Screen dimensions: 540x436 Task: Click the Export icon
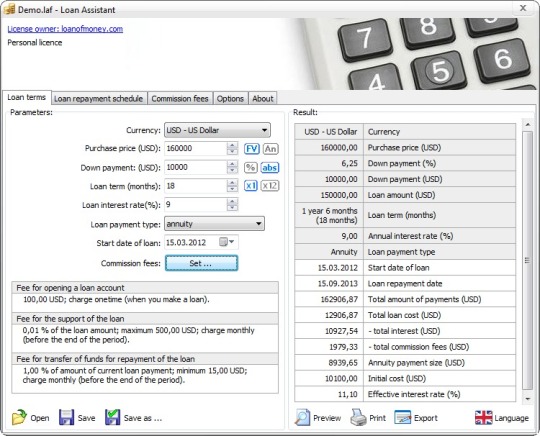coord(403,417)
